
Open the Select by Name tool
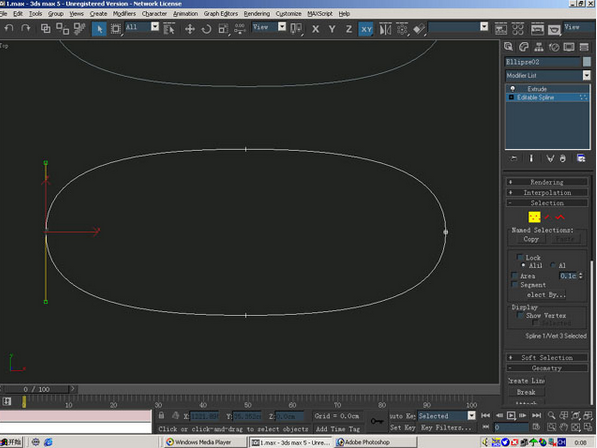(x=169, y=29)
